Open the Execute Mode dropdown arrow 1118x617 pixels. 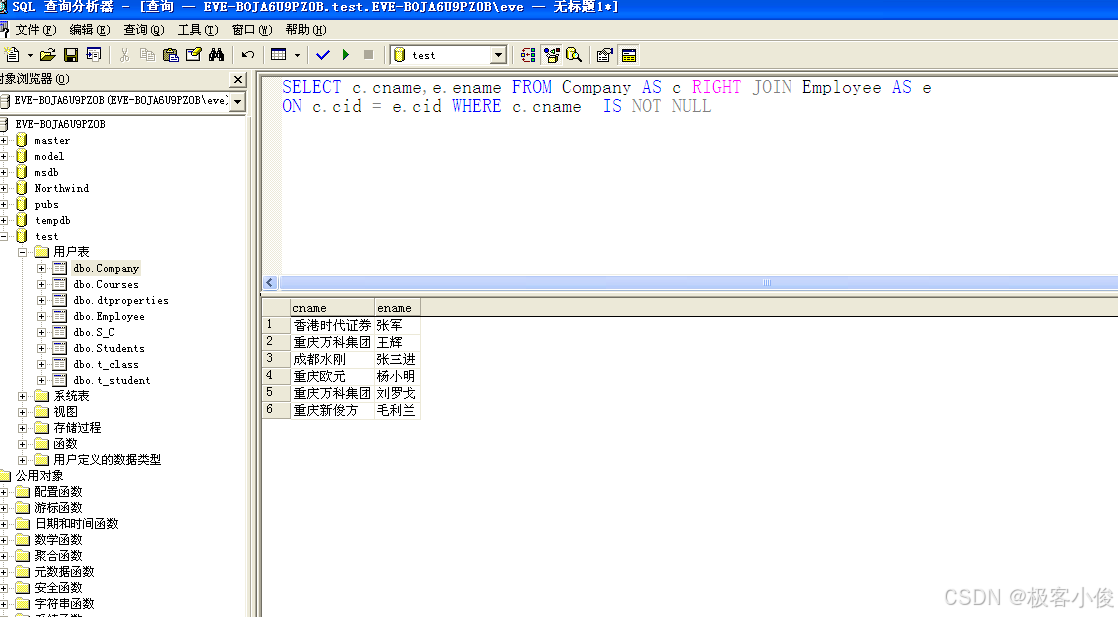pos(297,55)
